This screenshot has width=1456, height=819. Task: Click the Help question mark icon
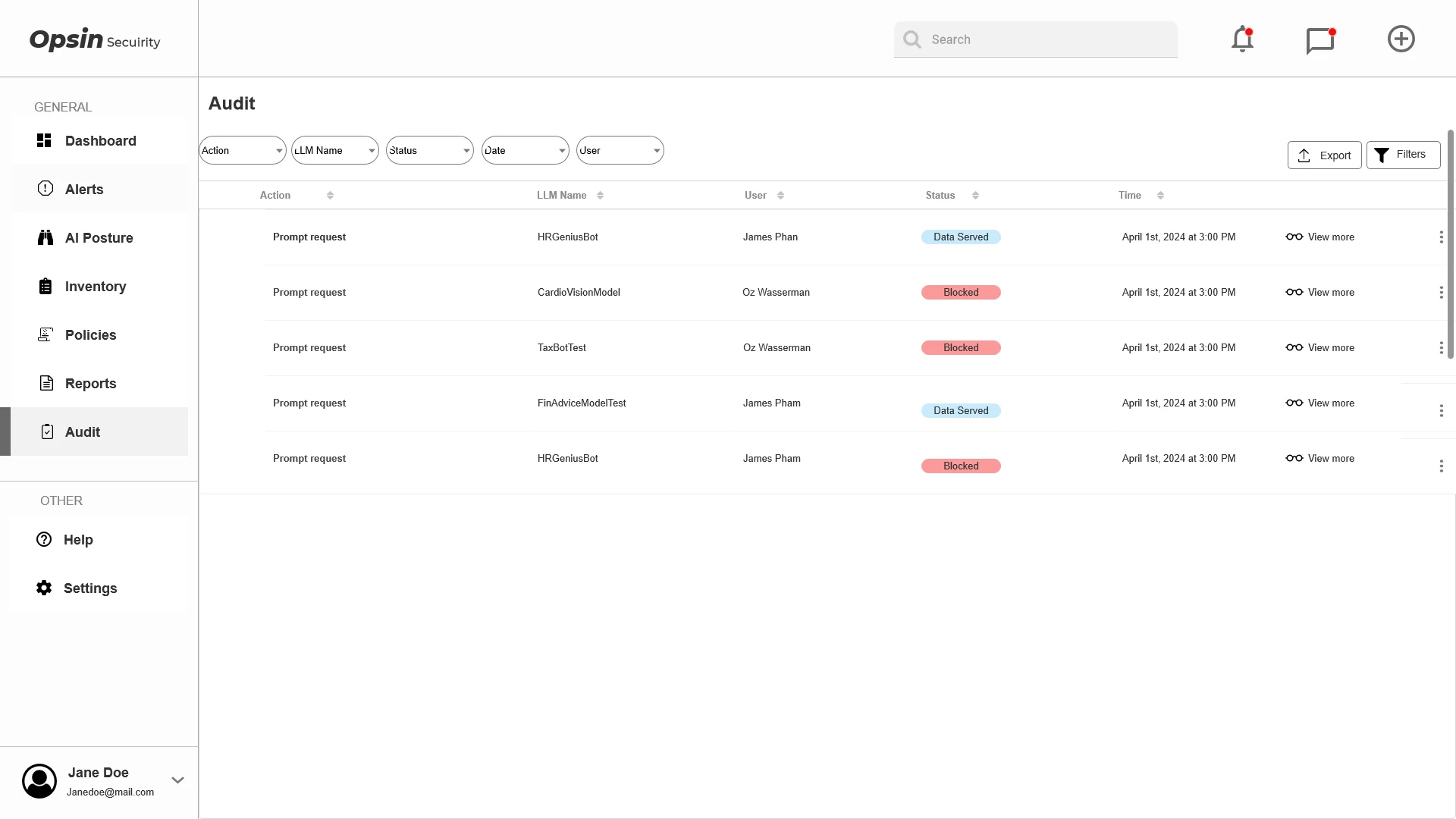click(x=44, y=539)
